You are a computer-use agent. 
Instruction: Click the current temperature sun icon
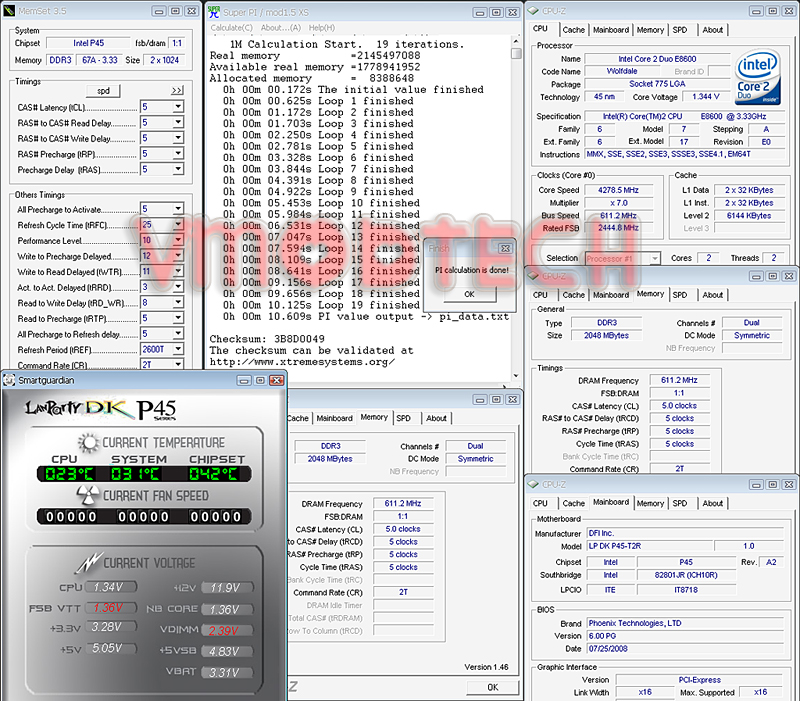[88, 442]
